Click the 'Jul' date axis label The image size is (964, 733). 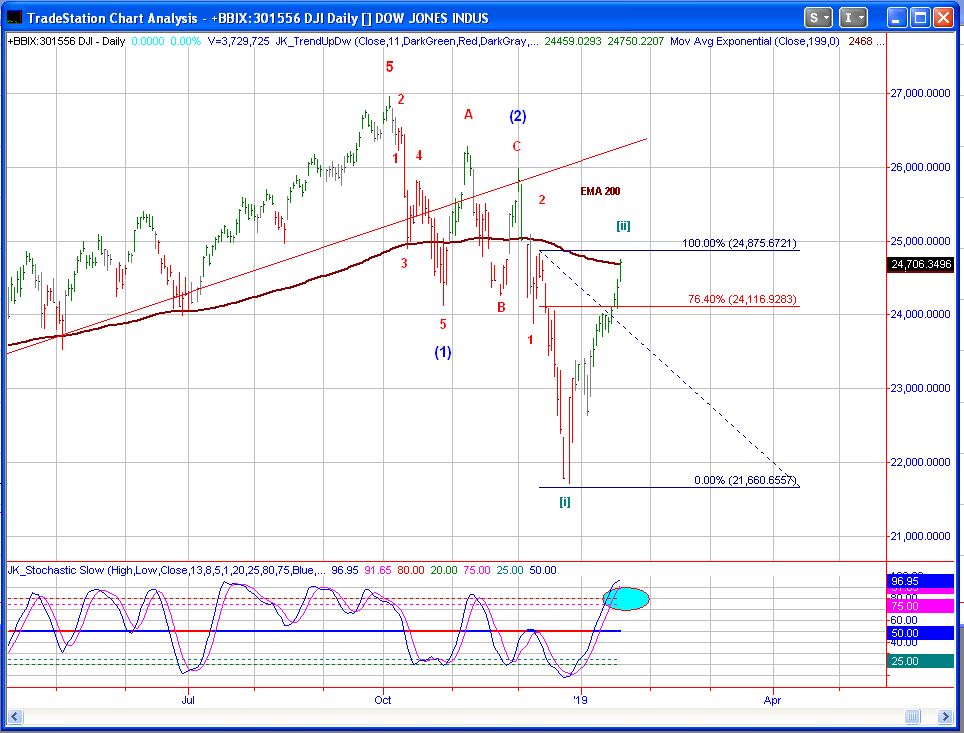tap(188, 700)
